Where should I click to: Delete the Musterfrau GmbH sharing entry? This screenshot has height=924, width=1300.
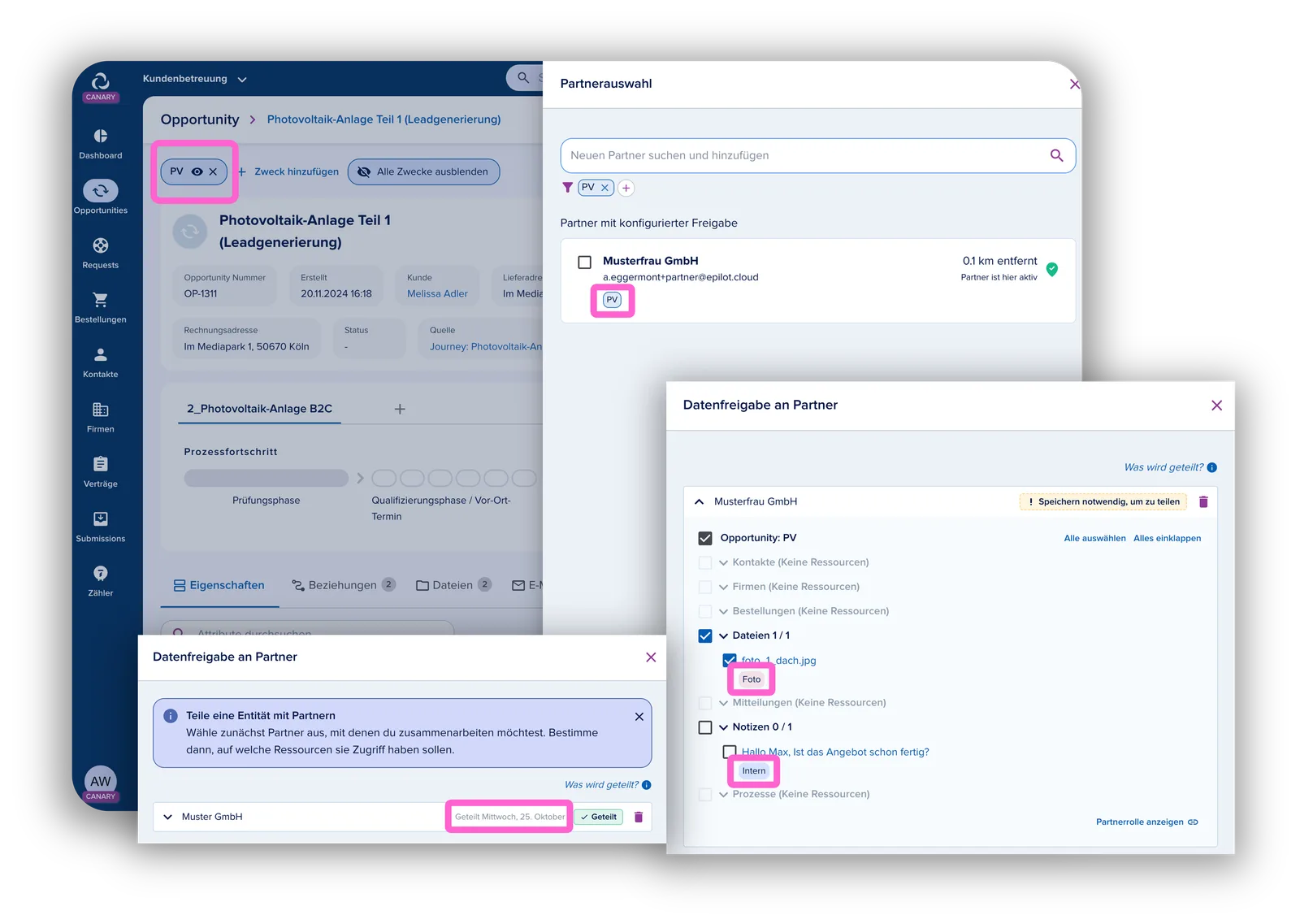click(1203, 501)
